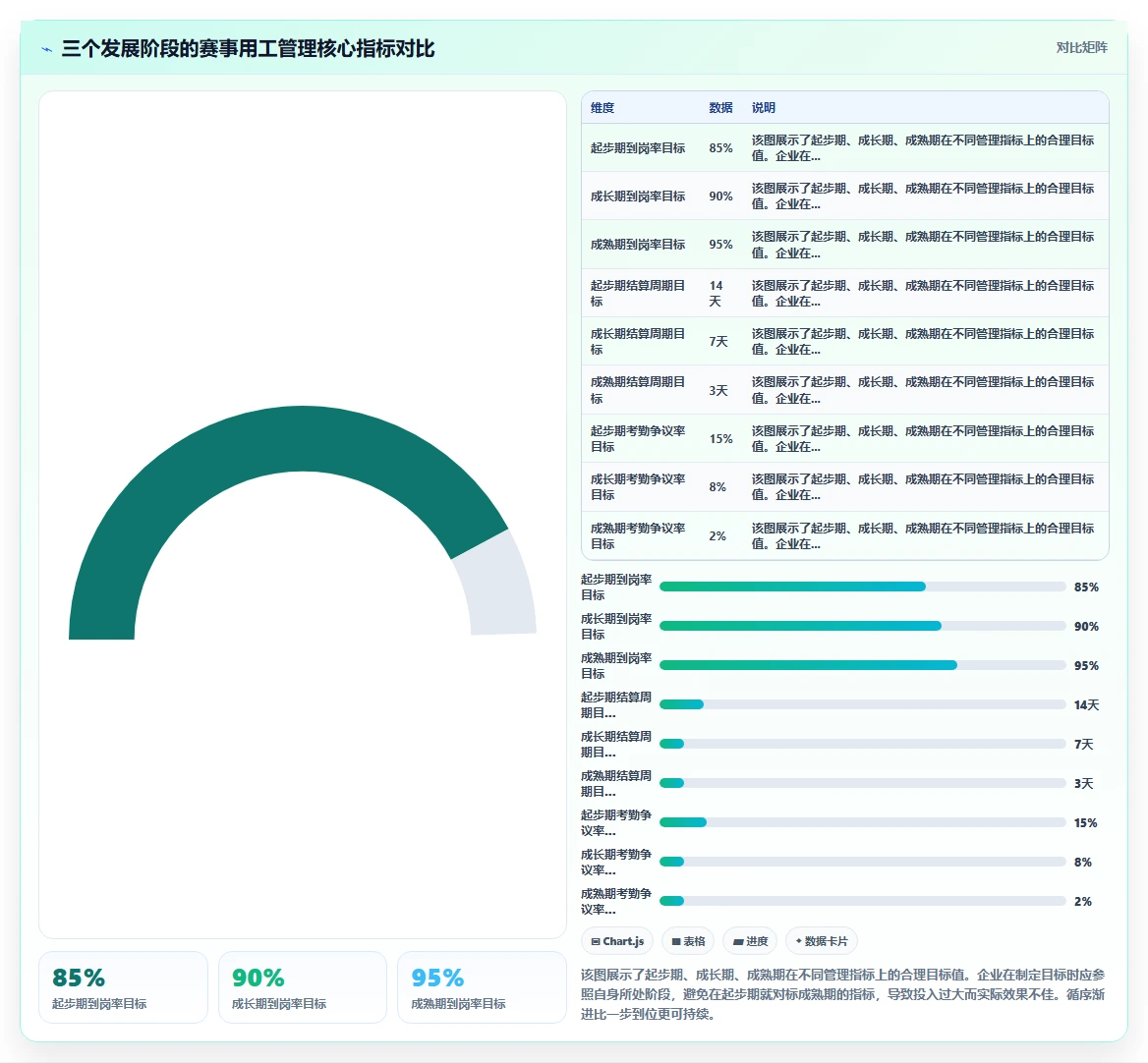Click the 7天 value in the table
This screenshot has height=1063, width=1148.
coord(718,342)
